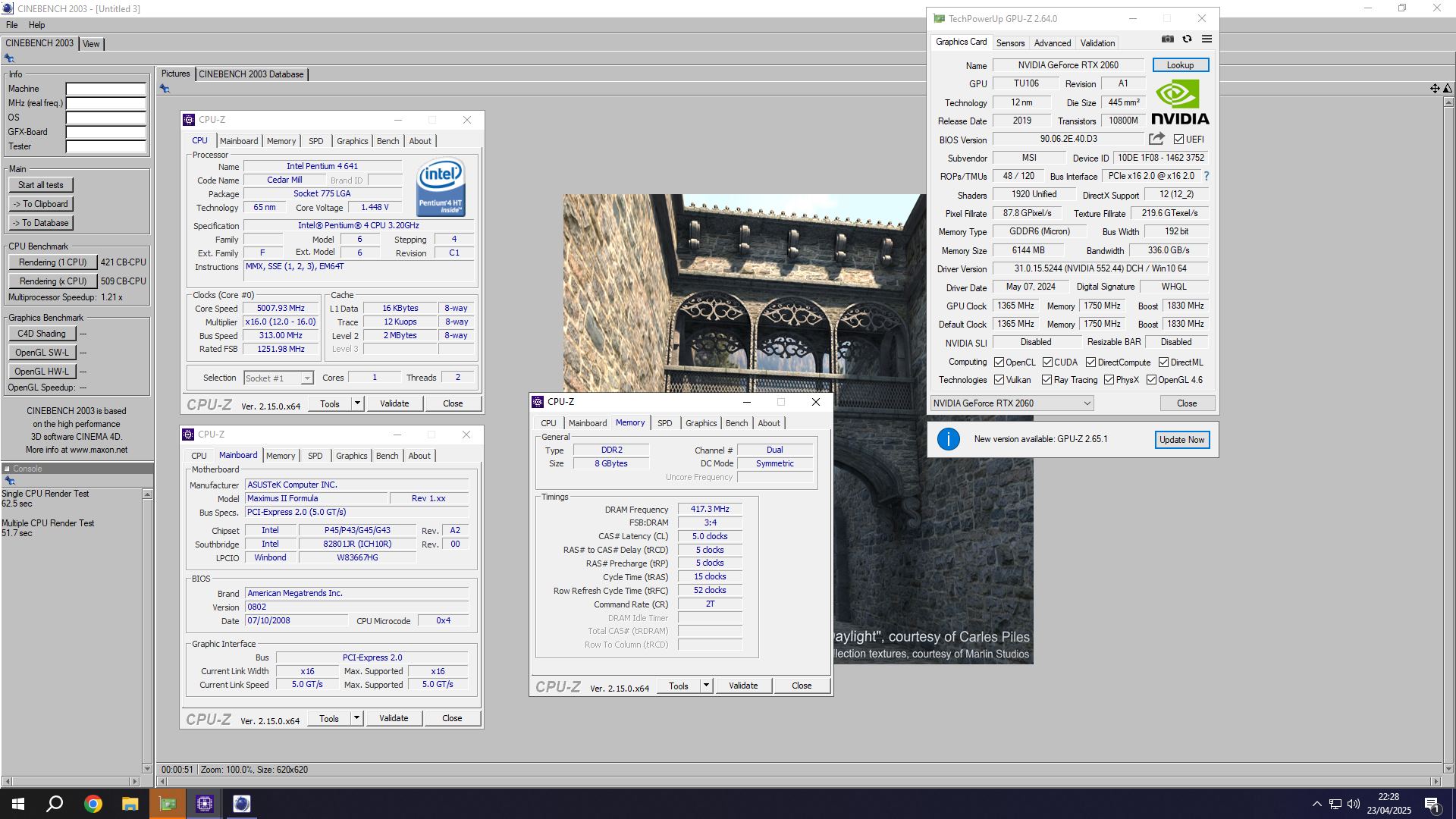Take a GPU-Z screenshot with camera icon
Viewport: 1456px width, 819px height.
point(1168,39)
